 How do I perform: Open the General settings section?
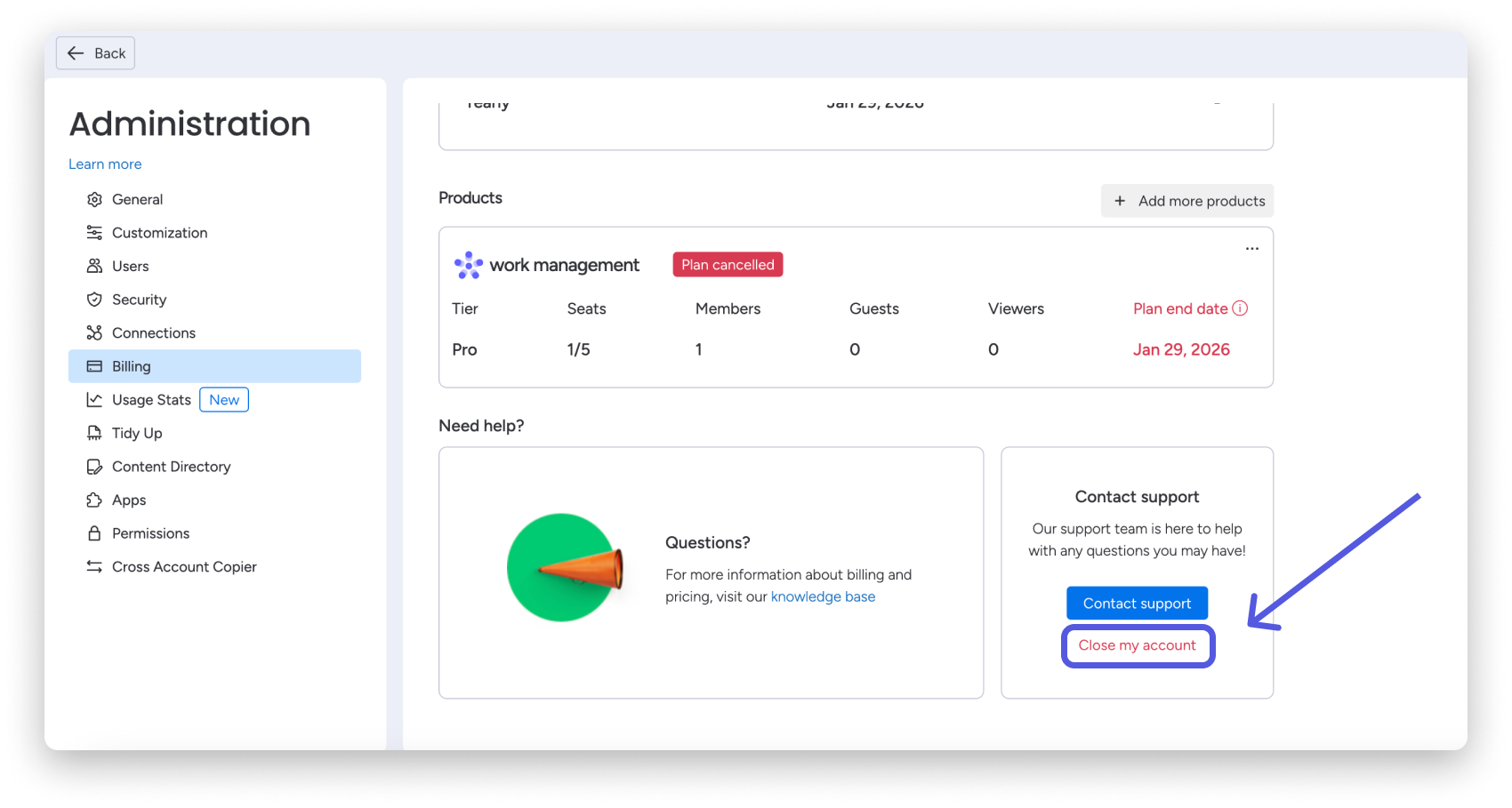click(x=214, y=199)
